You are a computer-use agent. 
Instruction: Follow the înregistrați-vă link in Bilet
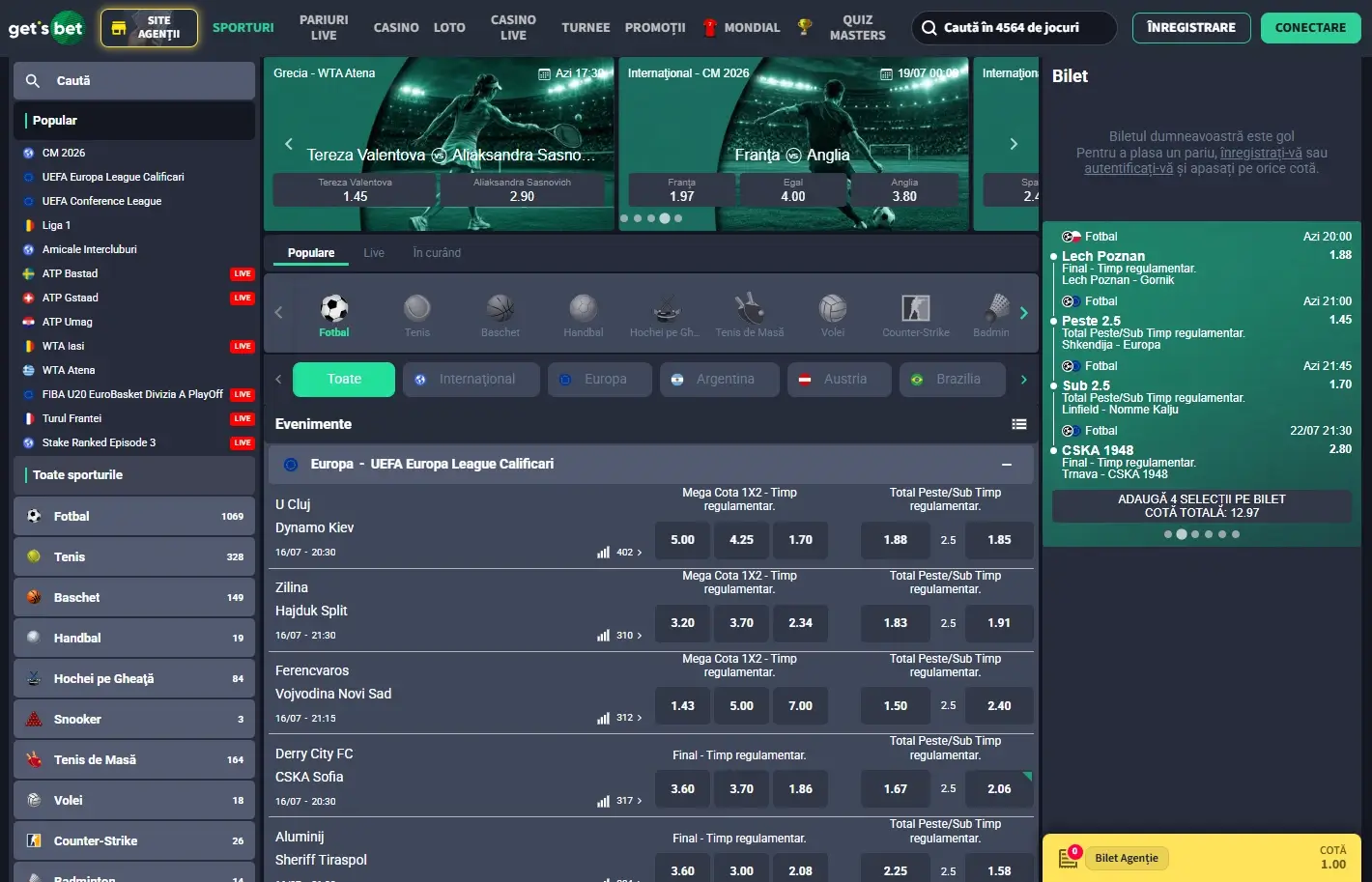pyautogui.click(x=1261, y=153)
